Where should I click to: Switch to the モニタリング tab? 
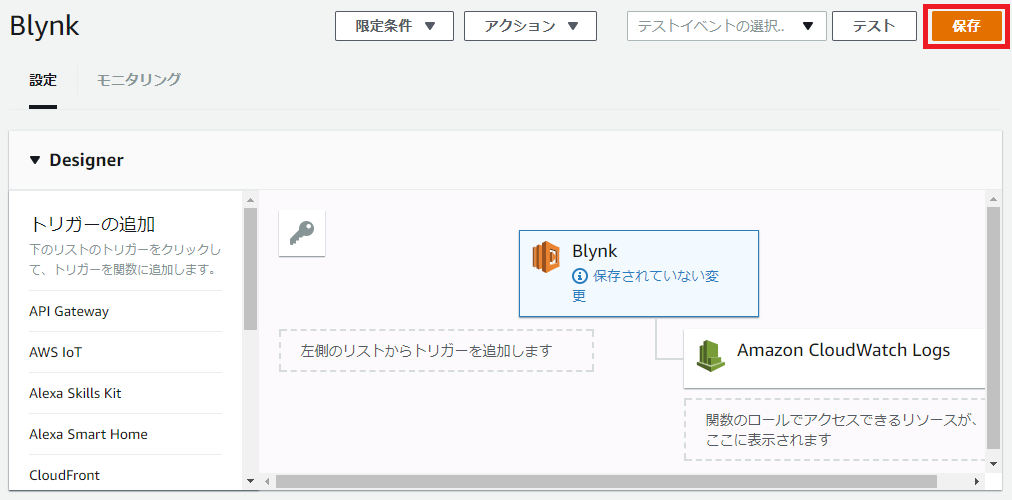pyautogui.click(x=139, y=79)
